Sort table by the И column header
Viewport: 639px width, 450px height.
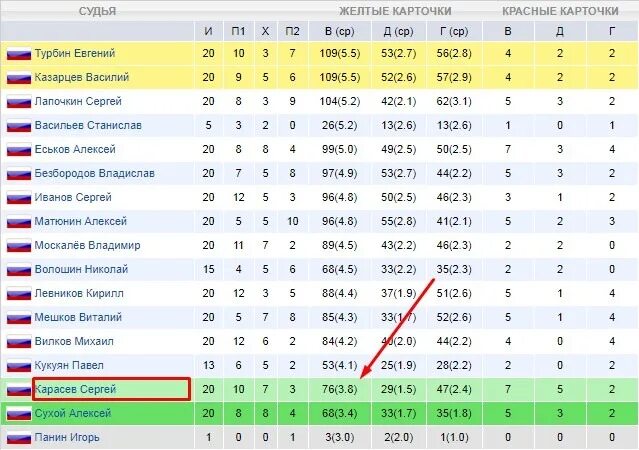tap(208, 31)
